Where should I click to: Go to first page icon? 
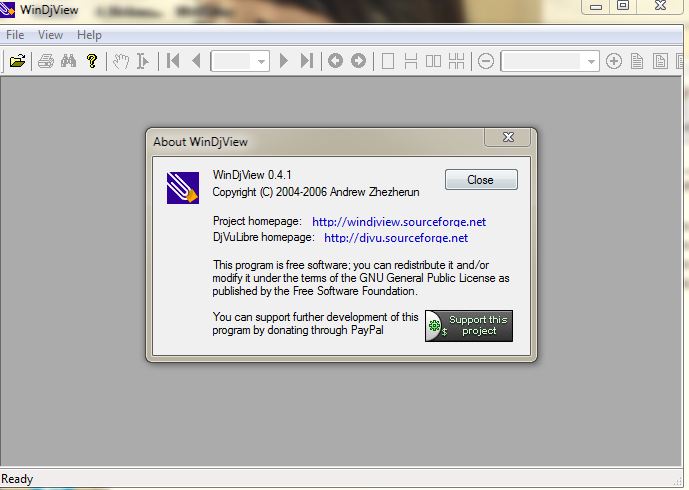(x=173, y=61)
